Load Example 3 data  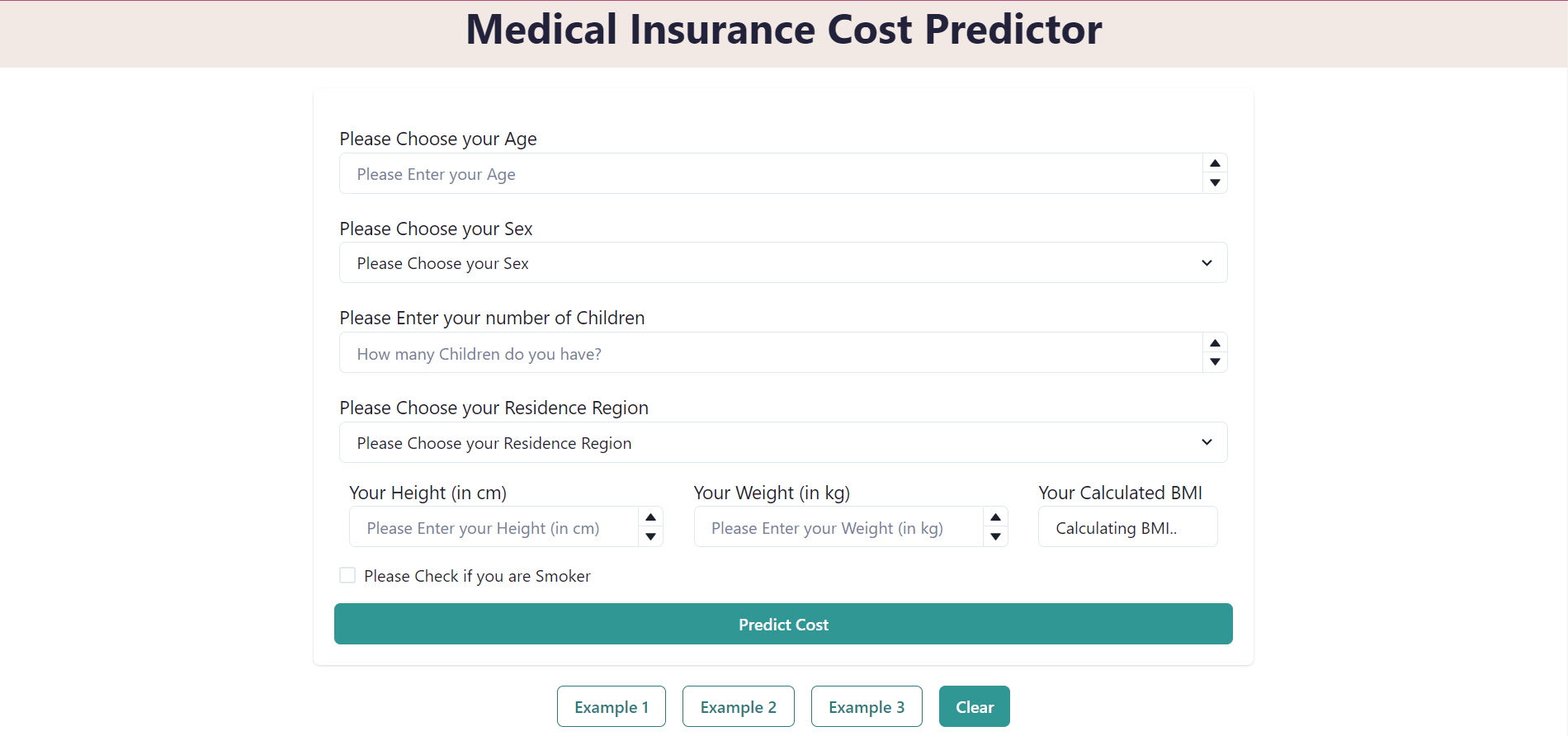click(x=867, y=706)
